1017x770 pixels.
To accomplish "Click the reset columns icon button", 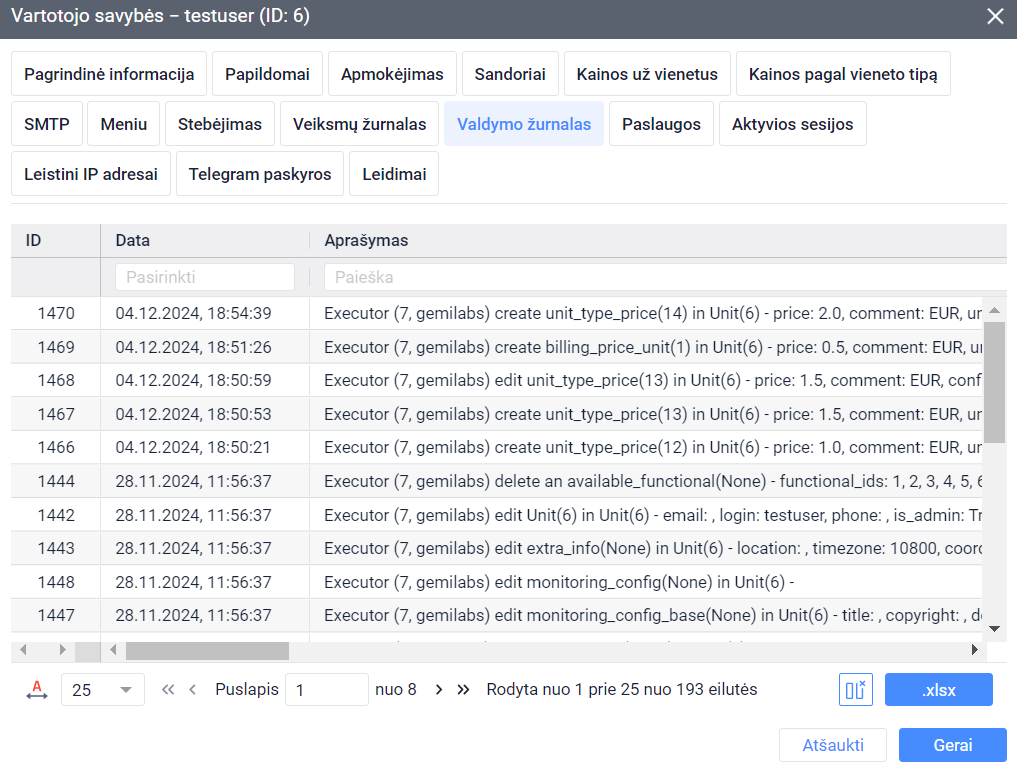I will (856, 690).
